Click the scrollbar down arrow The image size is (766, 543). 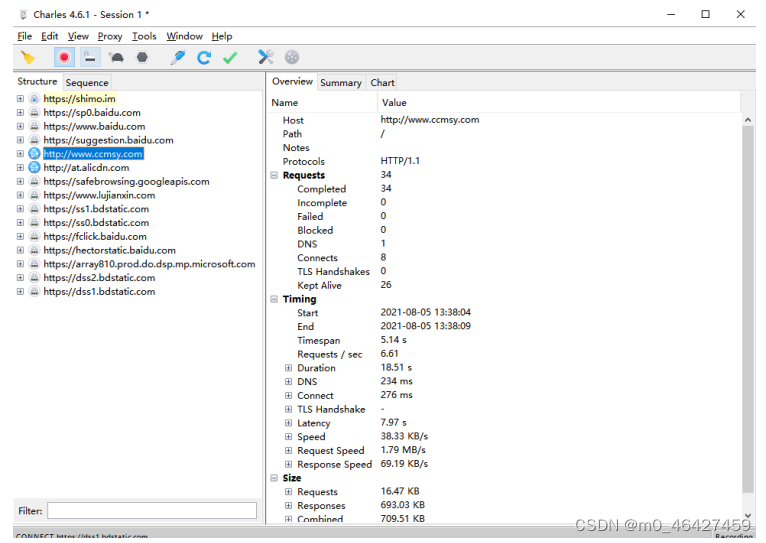[x=747, y=515]
